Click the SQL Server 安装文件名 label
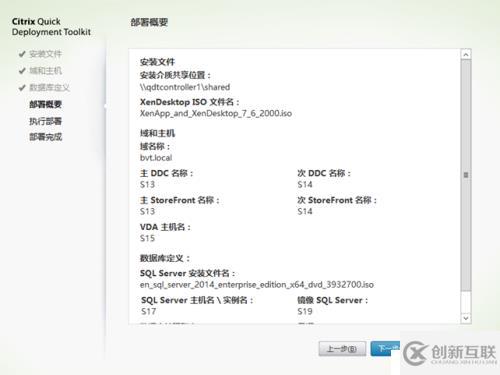This screenshot has width=500, height=375. pyautogui.click(x=187, y=273)
